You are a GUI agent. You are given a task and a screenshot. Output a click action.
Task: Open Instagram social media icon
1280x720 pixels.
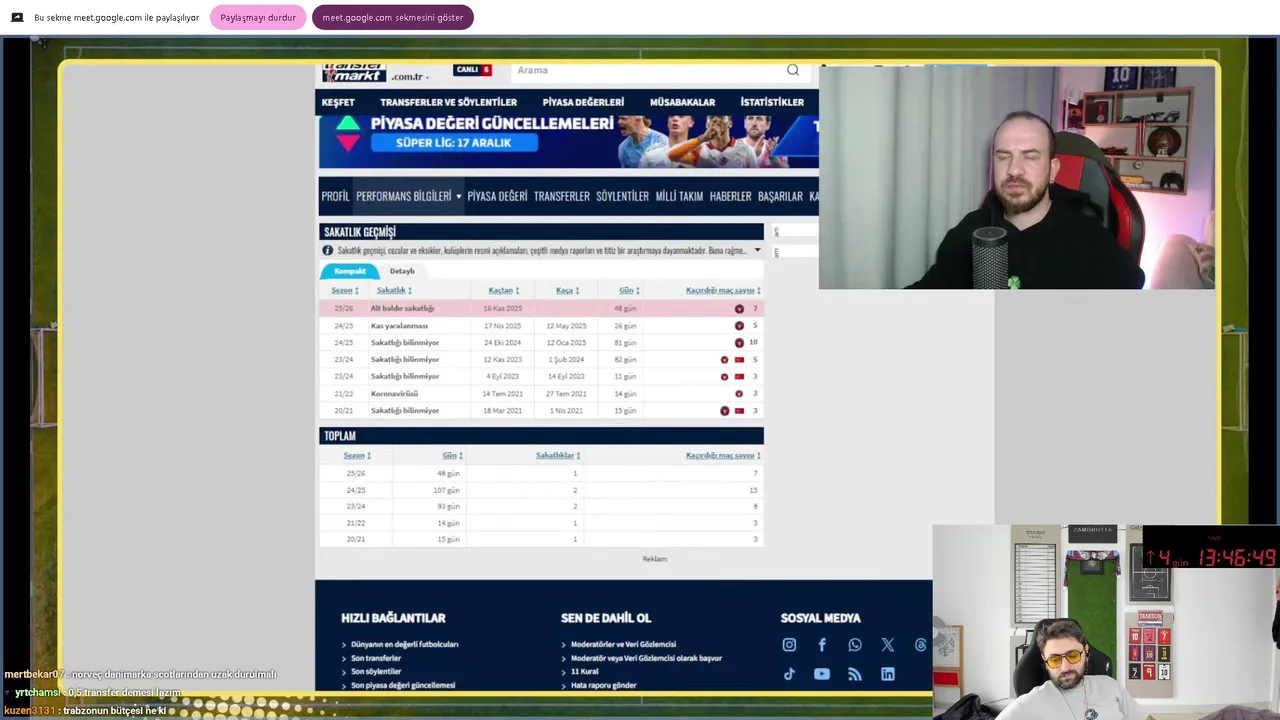tap(789, 645)
